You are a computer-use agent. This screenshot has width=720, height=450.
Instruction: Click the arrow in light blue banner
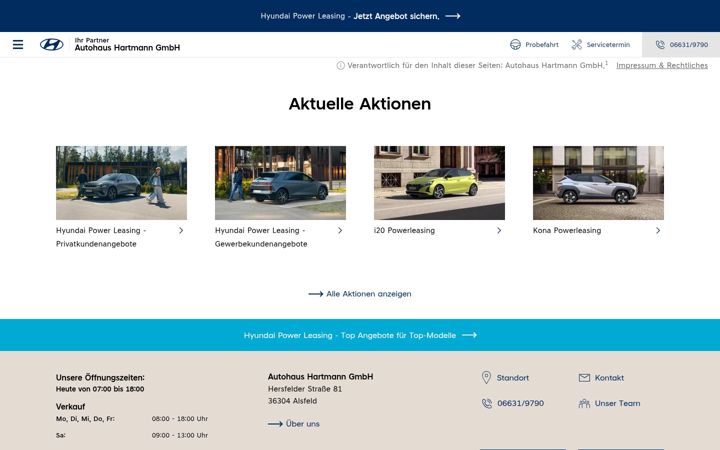point(469,335)
